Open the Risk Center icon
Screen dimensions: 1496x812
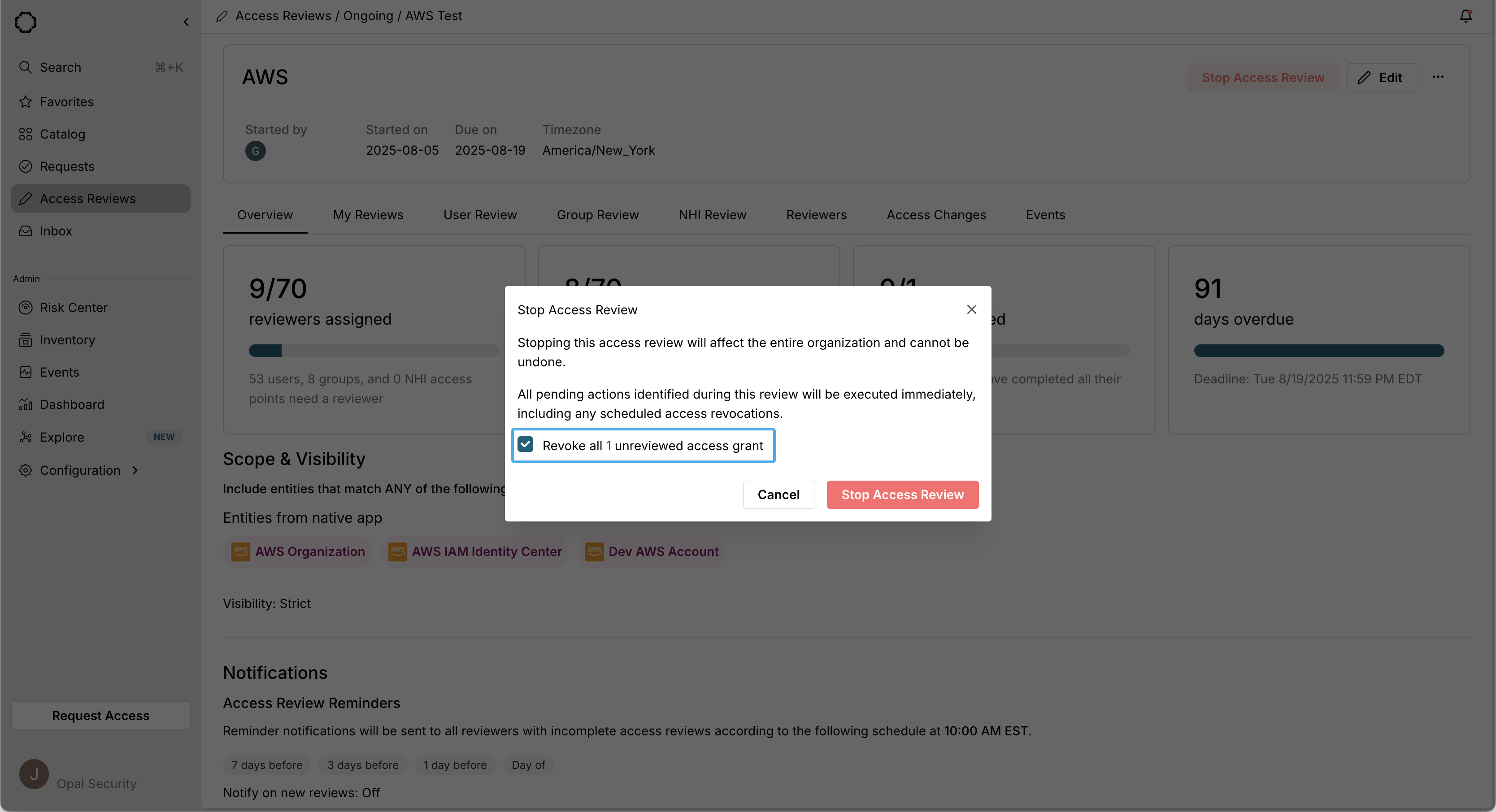pos(26,307)
